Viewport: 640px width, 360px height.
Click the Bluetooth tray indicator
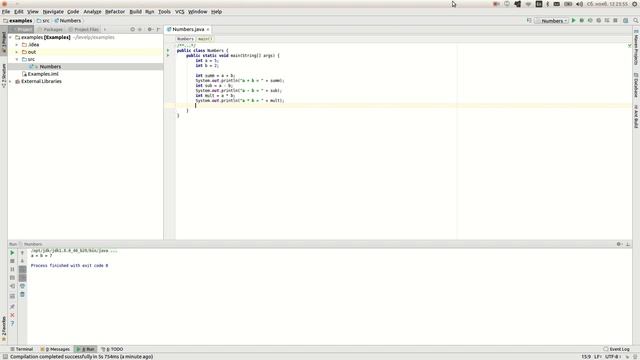(548, 4)
